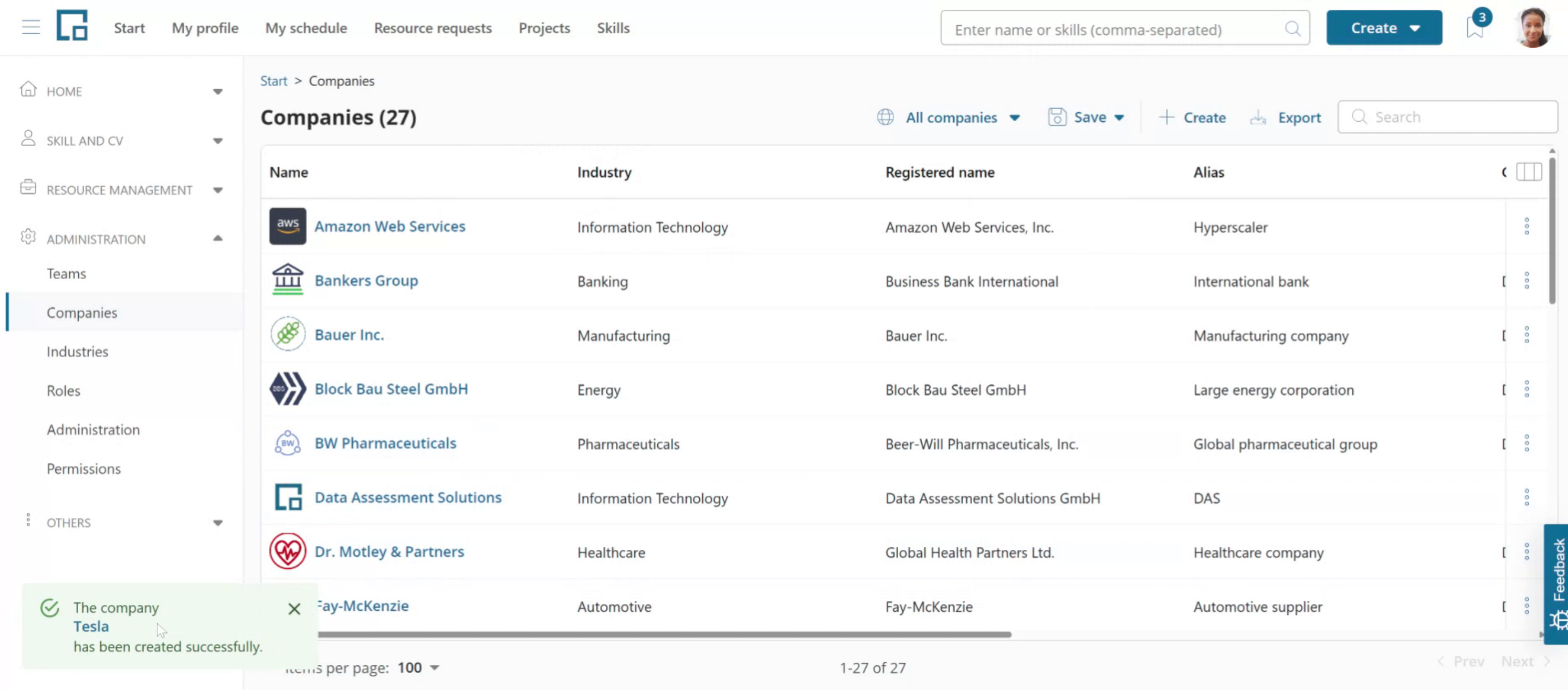Viewport: 1568px width, 690px height.
Task: Select Industries in the sidebar
Action: 77,352
